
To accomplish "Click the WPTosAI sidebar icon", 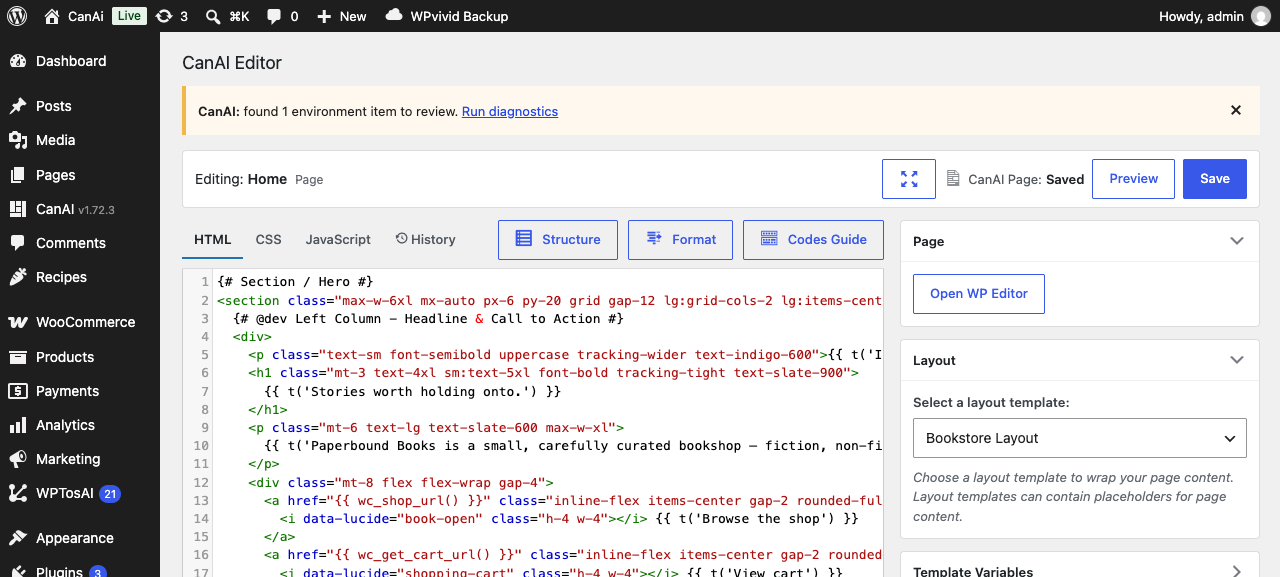I will (x=18, y=493).
